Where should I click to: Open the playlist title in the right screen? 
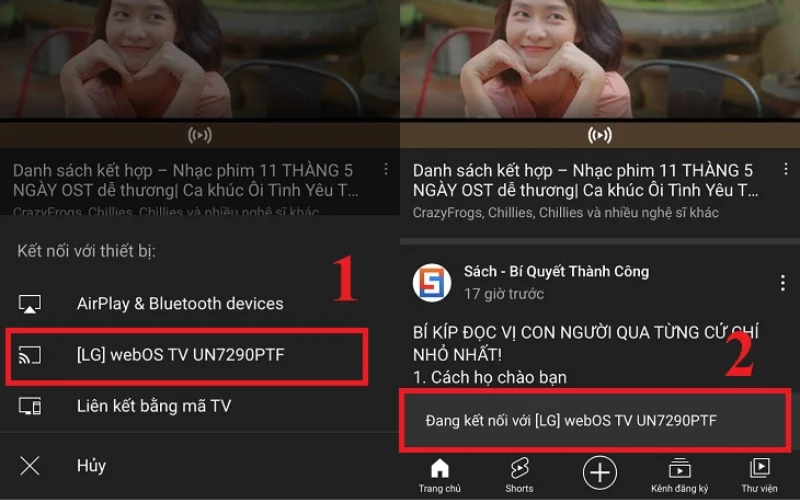point(586,180)
